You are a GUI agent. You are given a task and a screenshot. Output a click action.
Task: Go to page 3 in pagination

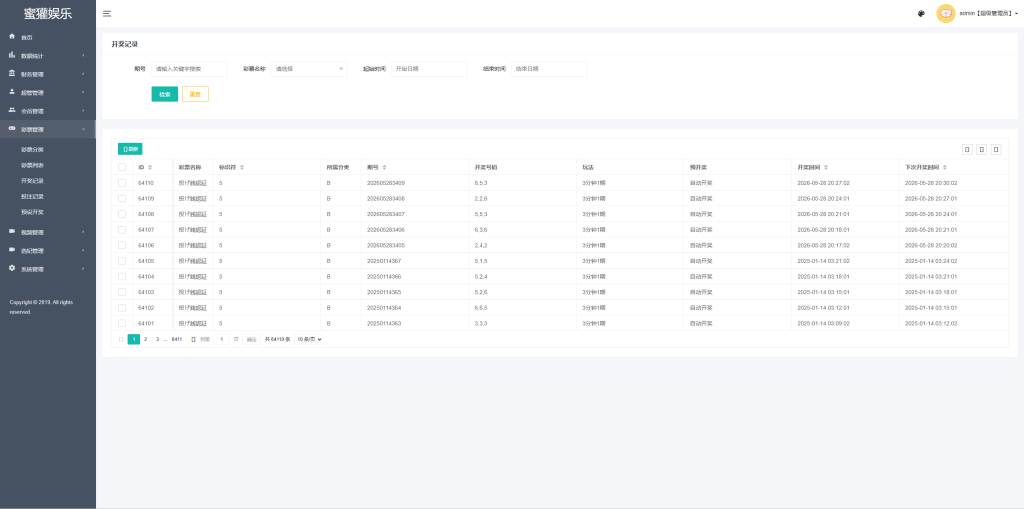tap(157, 340)
